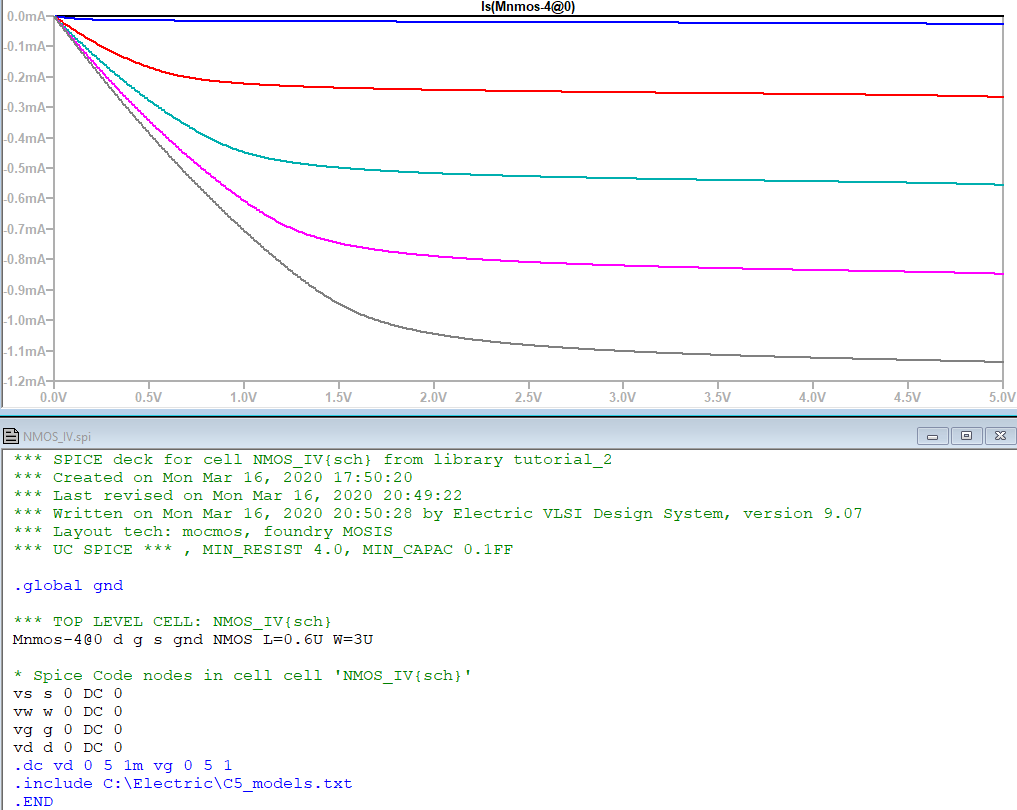Minimize the NMOS_IV.spi netlist window

coord(934,436)
